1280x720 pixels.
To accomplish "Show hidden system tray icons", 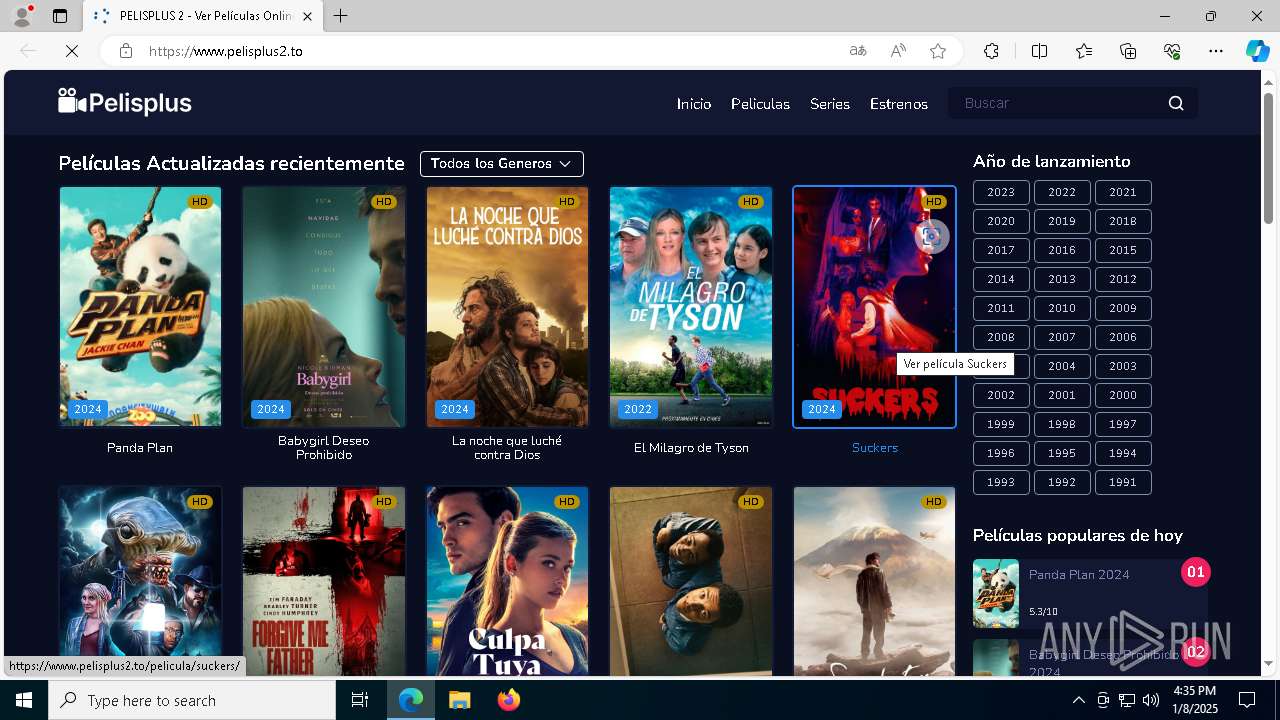I will (x=1078, y=700).
